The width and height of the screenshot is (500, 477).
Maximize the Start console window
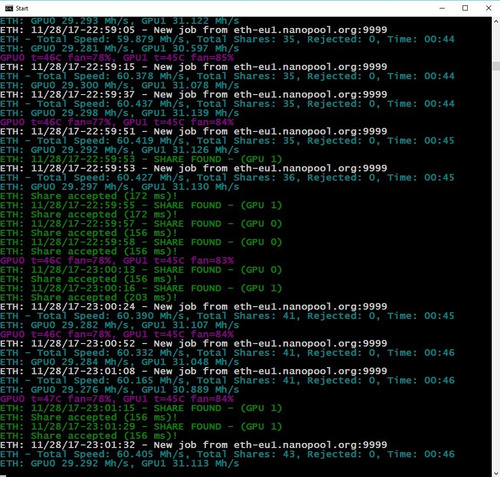(465, 8)
